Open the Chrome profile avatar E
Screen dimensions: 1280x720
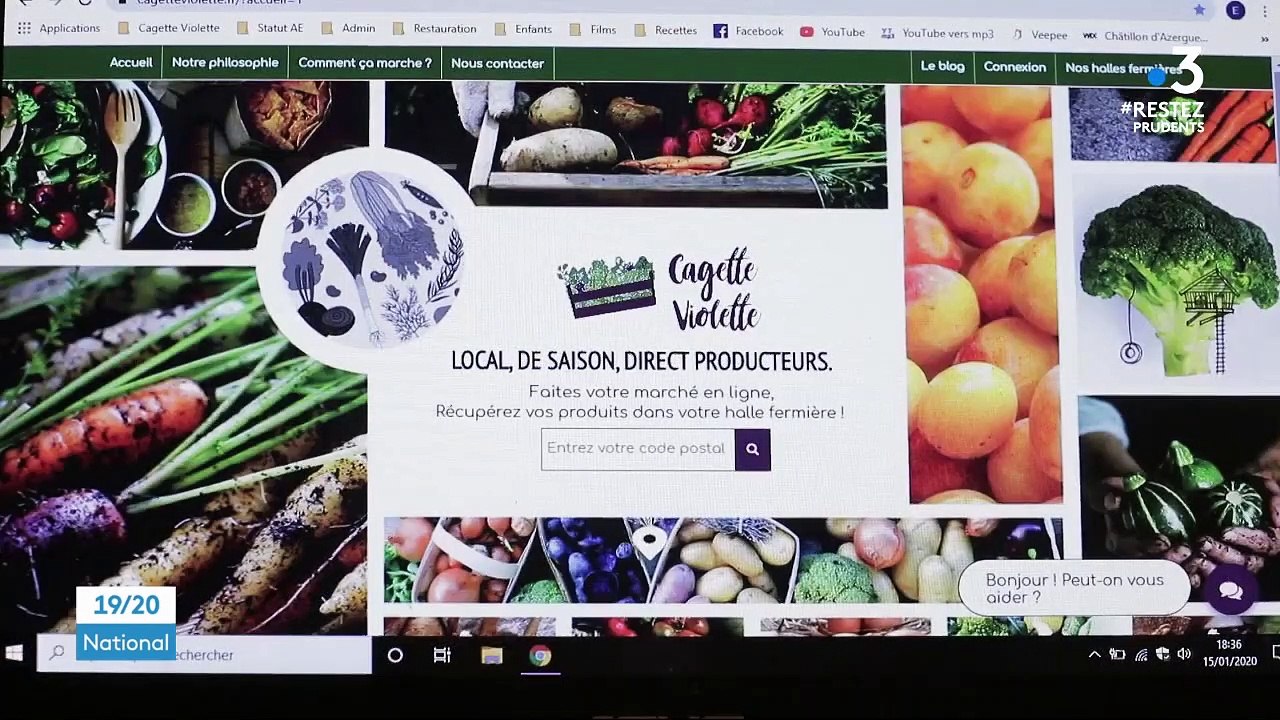click(x=1236, y=10)
